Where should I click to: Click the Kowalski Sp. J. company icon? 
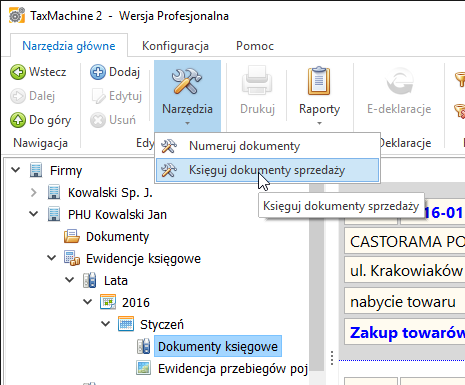tap(54, 192)
